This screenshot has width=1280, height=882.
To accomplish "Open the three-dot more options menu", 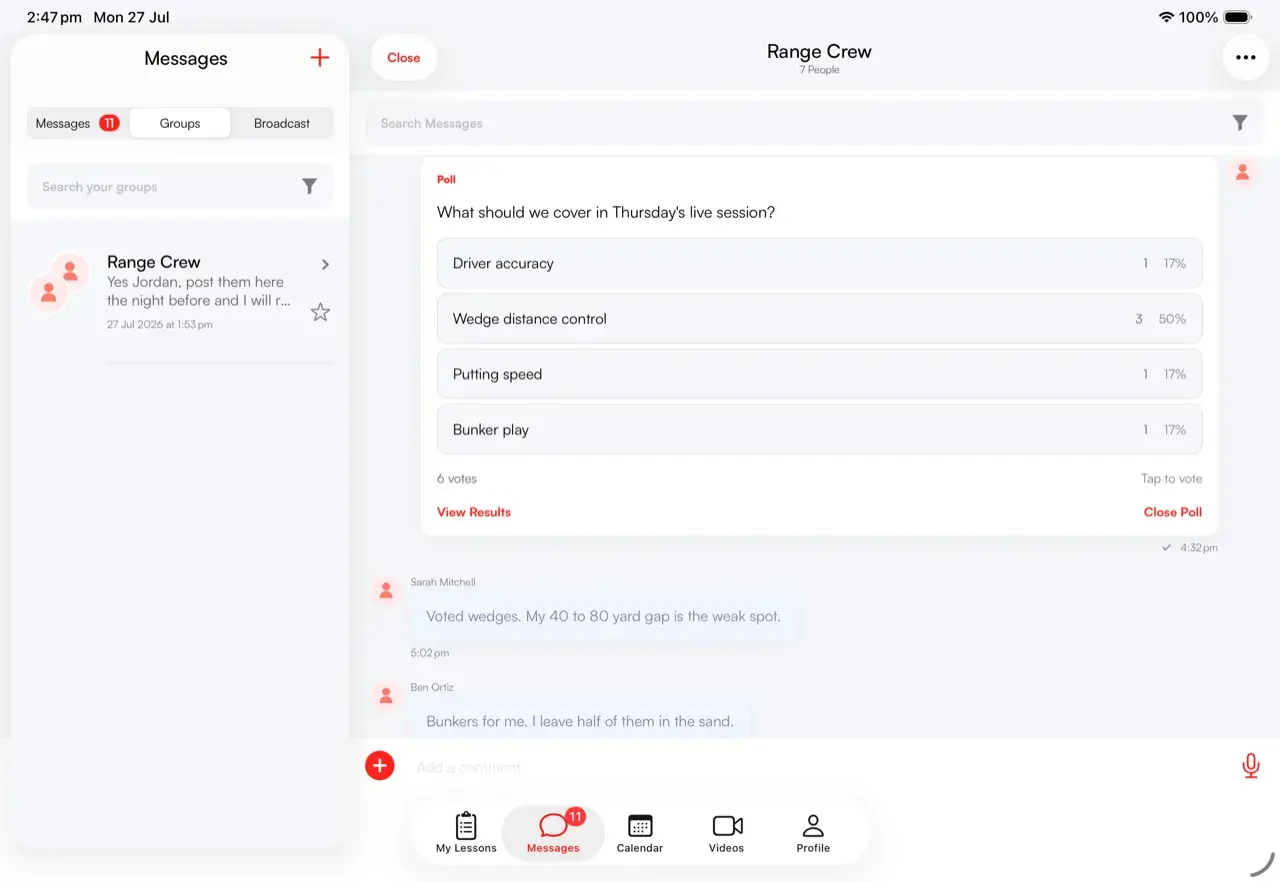I will (1245, 57).
